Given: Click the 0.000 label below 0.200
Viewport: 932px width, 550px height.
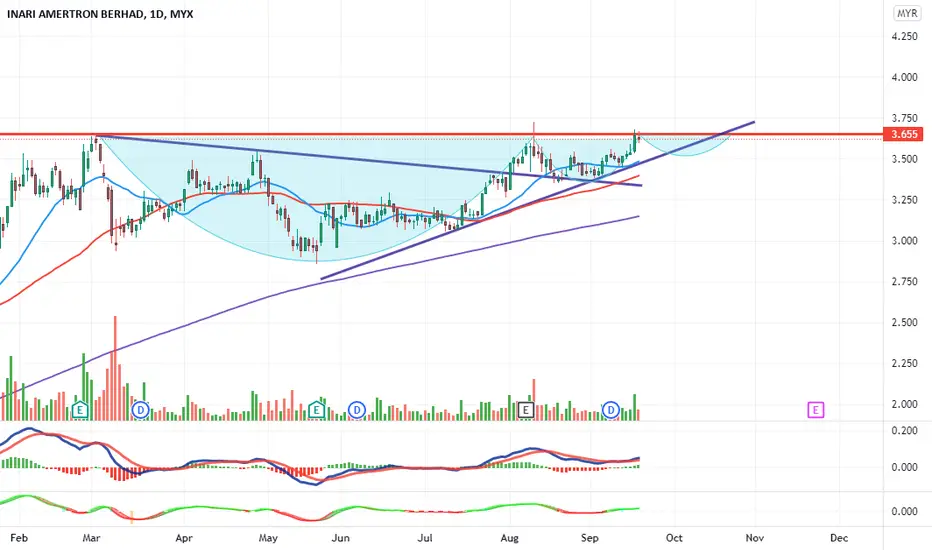Looking at the screenshot, I should pyautogui.click(x=904, y=467).
